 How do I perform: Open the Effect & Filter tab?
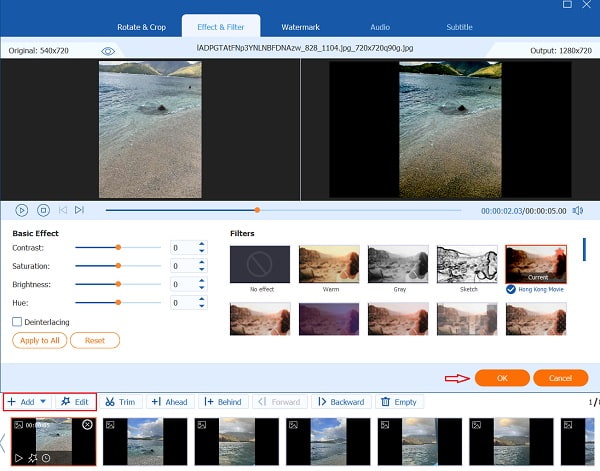(221, 27)
